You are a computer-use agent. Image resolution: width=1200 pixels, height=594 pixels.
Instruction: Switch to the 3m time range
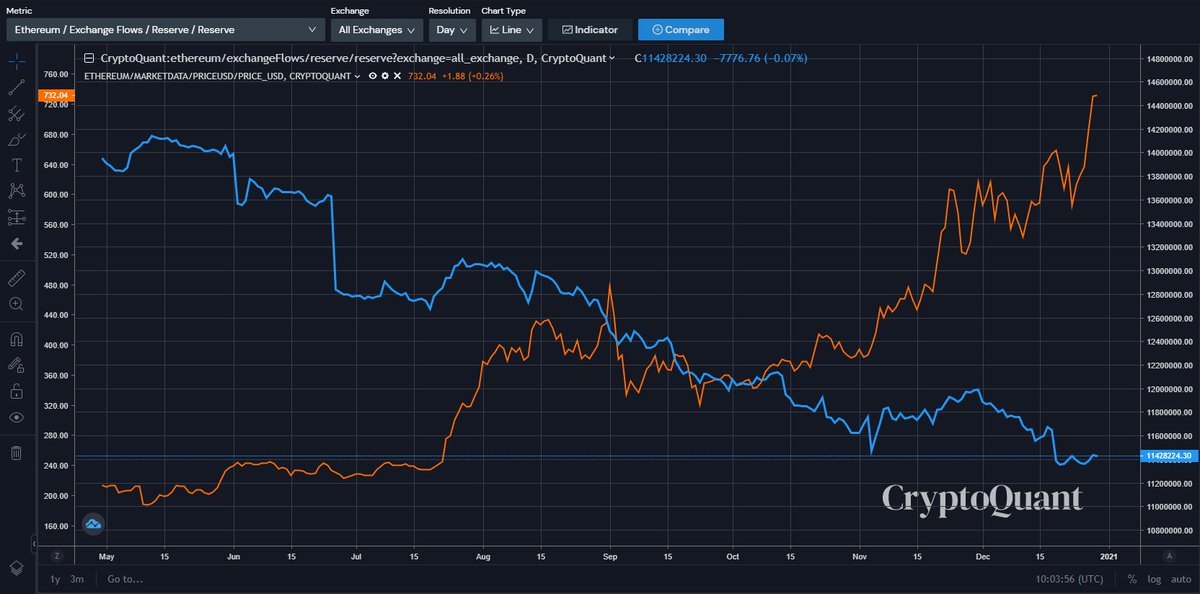pos(77,578)
